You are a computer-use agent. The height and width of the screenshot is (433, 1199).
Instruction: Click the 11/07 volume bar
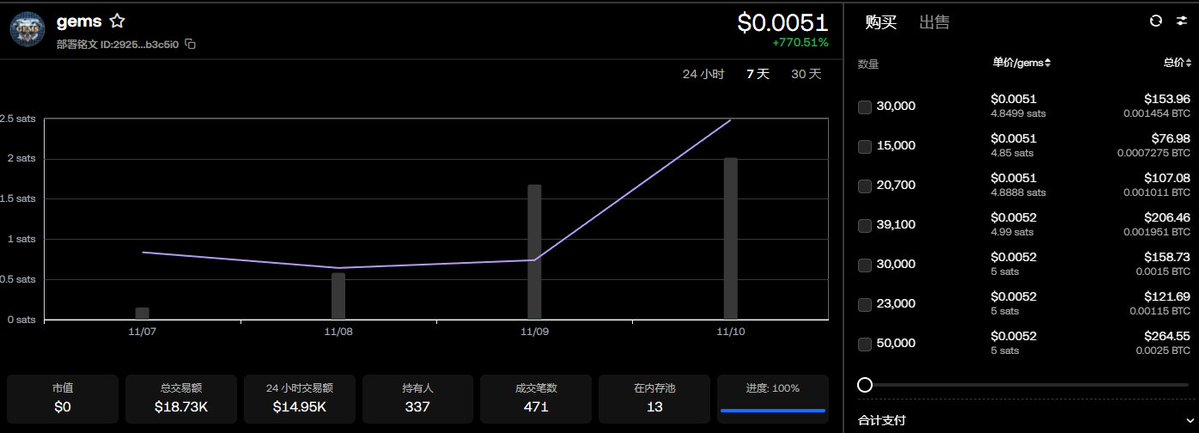pos(142,313)
